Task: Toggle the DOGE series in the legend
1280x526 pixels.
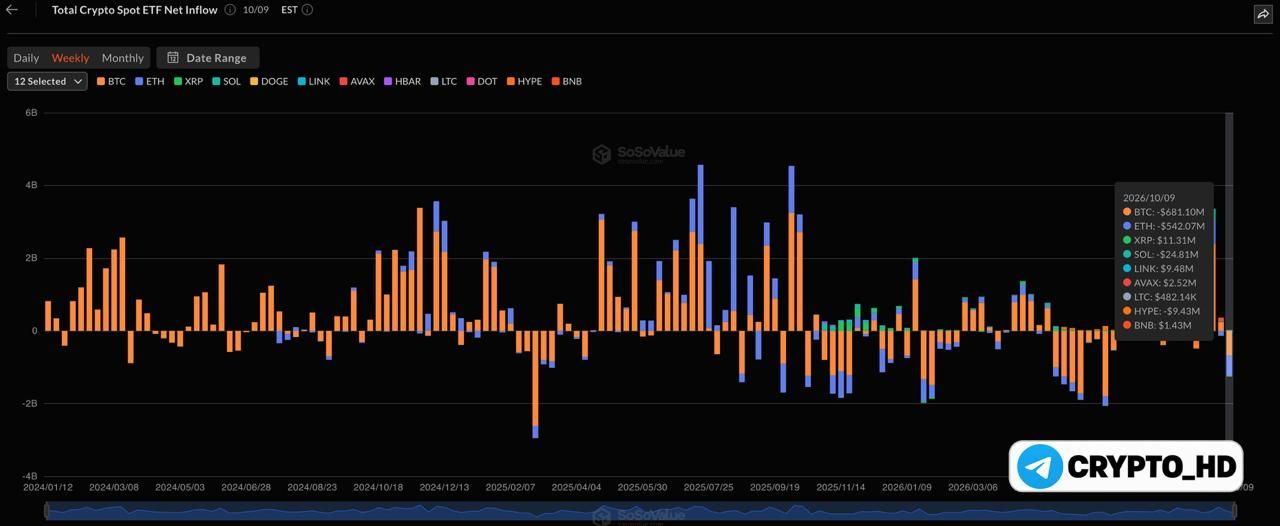Action: [x=269, y=81]
